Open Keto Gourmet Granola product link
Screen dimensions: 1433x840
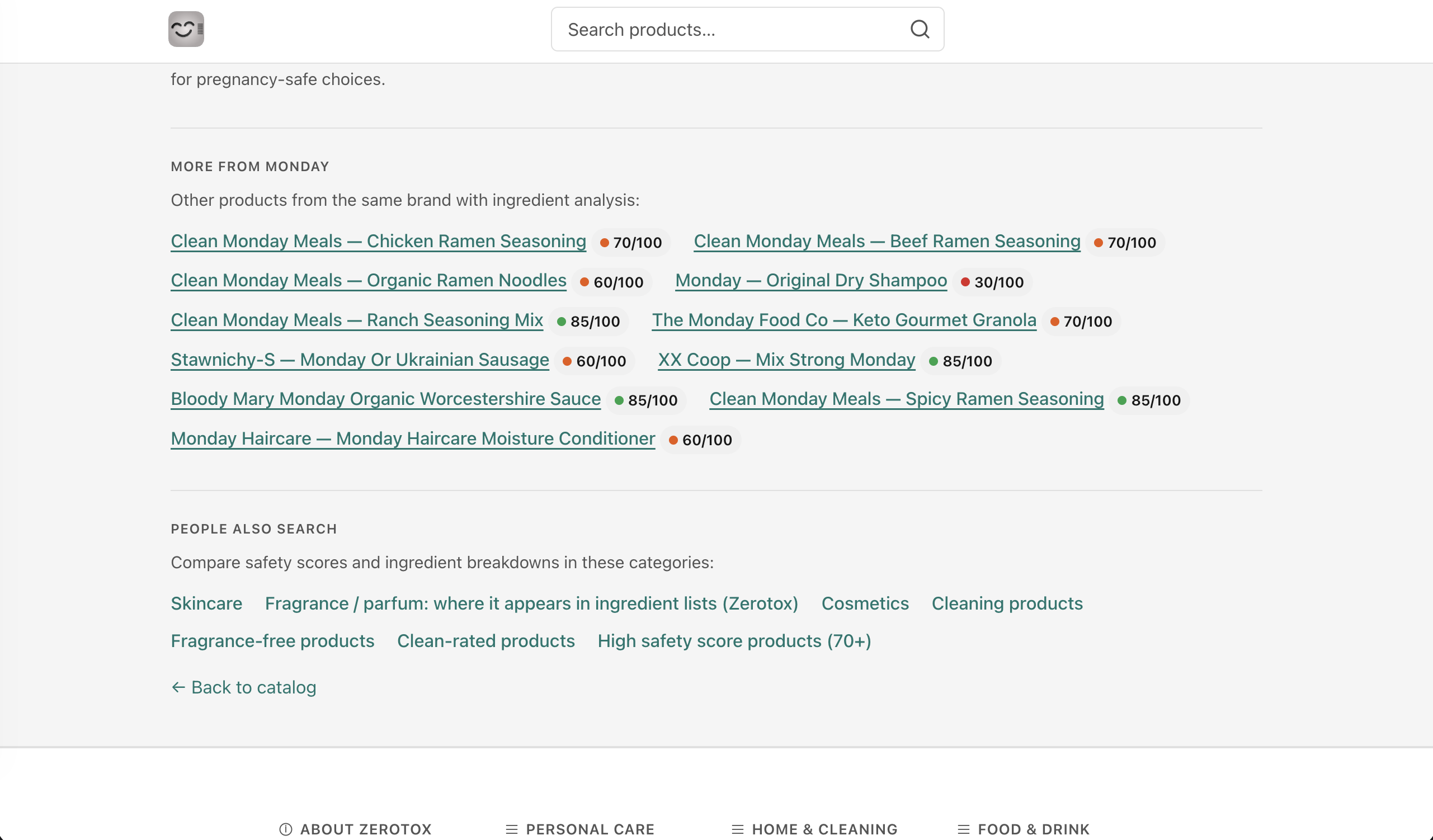(x=844, y=320)
